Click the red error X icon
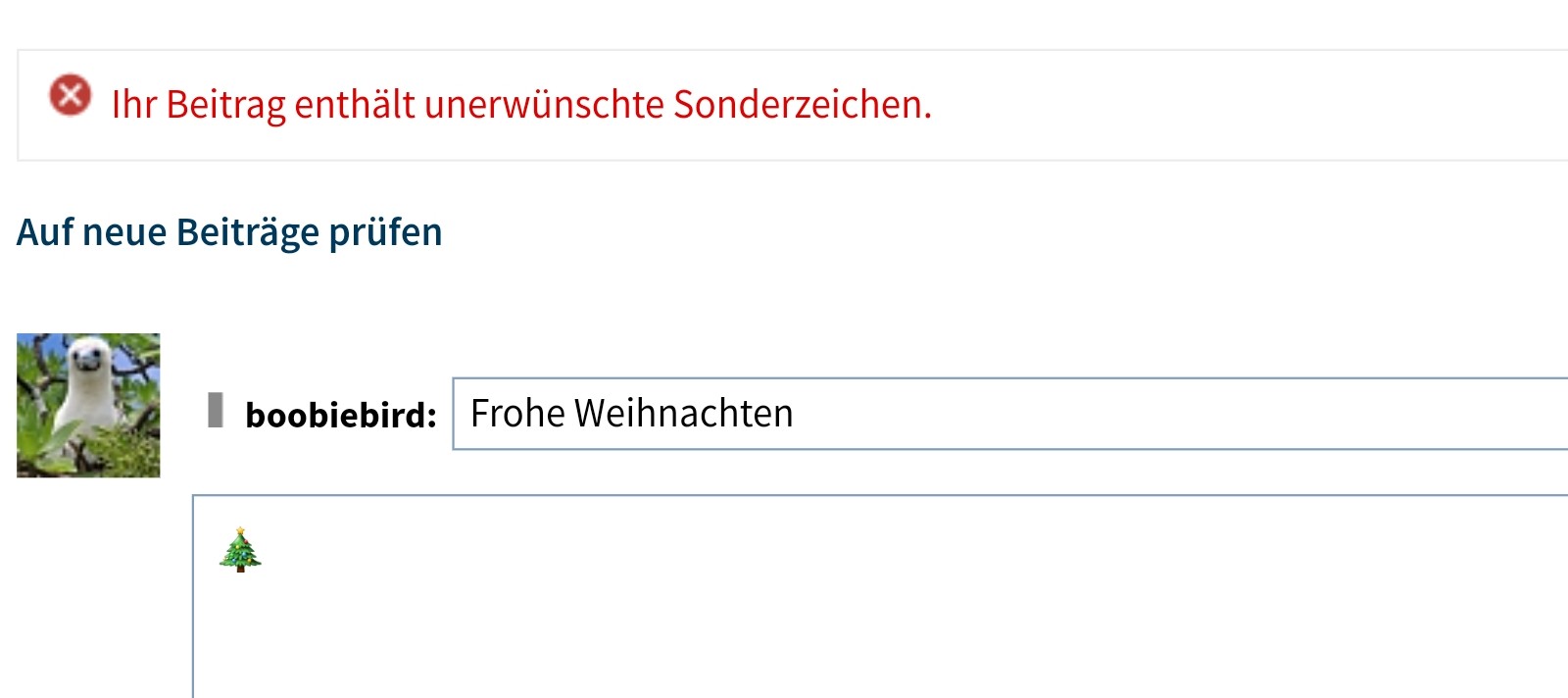The image size is (1568, 698). pos(71,95)
